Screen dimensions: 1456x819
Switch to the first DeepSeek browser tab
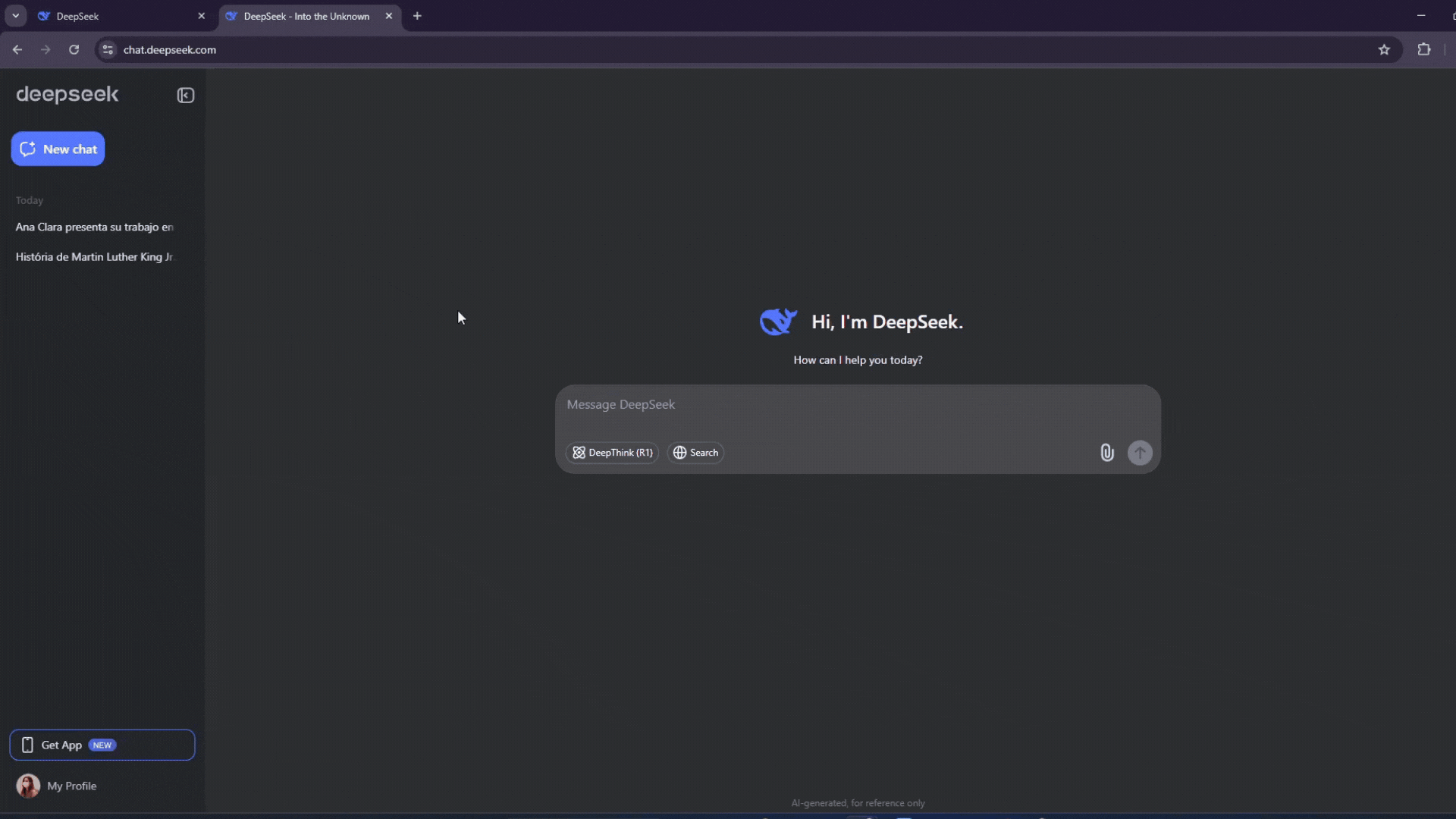[121, 16]
